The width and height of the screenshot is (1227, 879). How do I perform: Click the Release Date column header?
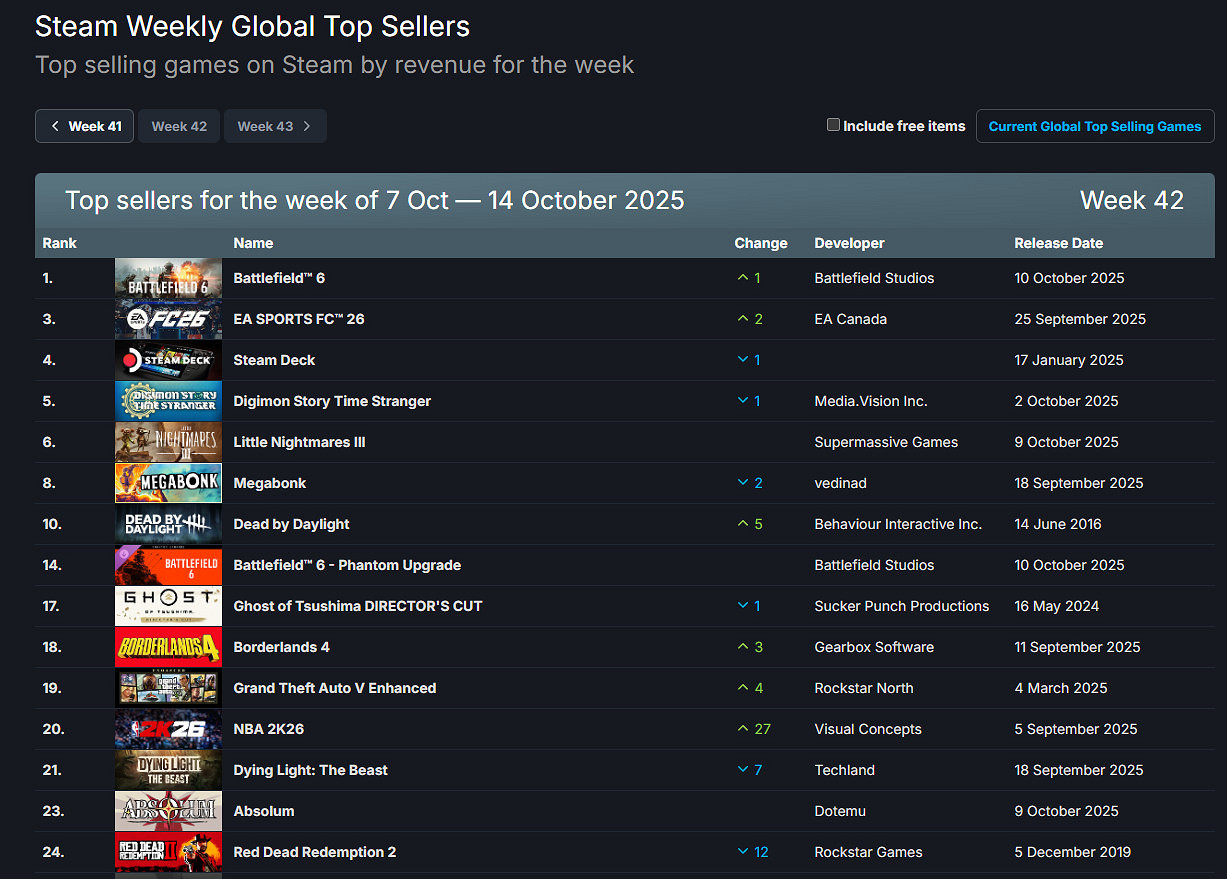[x=1058, y=243]
